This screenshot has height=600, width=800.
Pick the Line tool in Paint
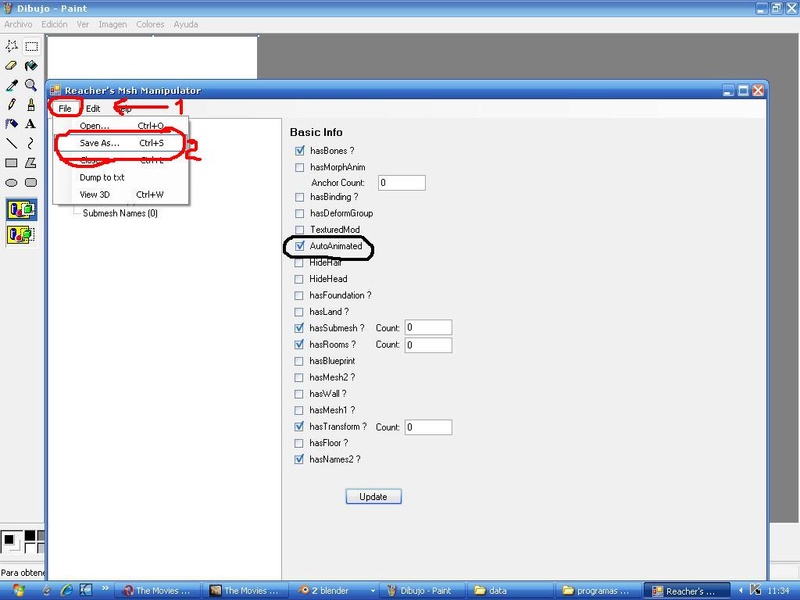(11, 143)
